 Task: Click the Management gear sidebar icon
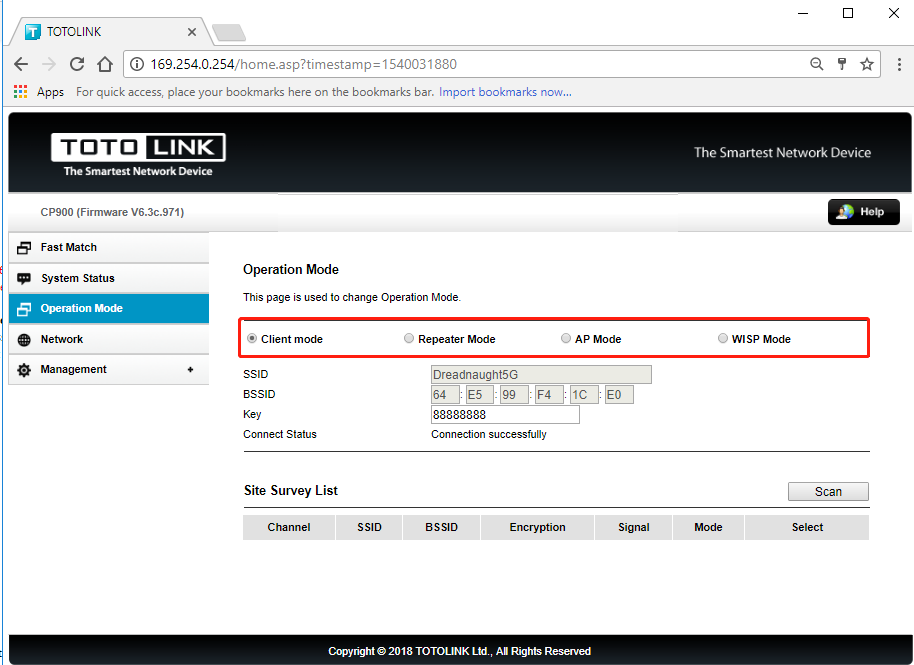tap(24, 370)
